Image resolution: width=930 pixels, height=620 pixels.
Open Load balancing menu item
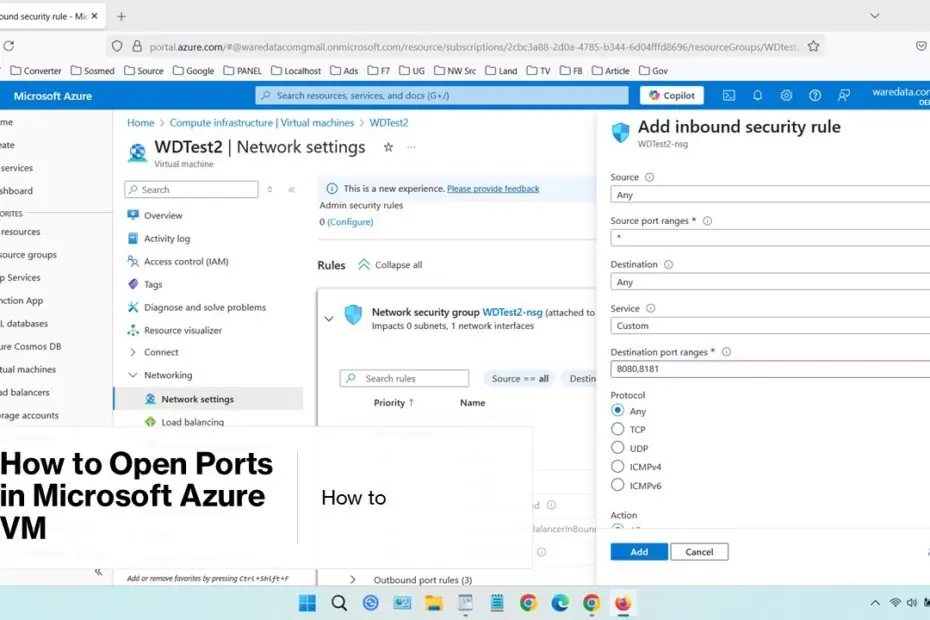point(192,422)
